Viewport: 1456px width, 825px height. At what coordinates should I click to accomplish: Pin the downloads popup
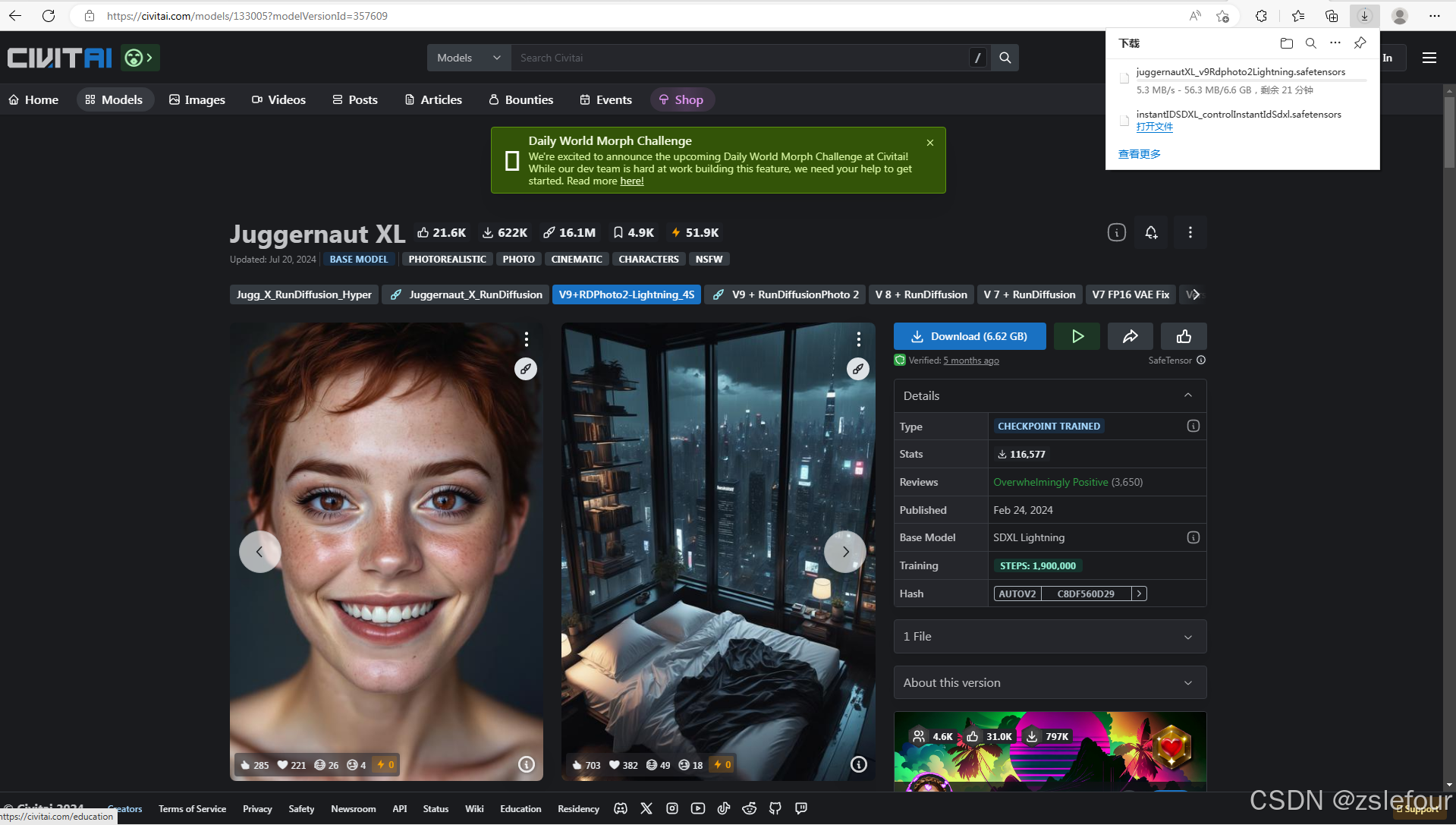click(1360, 43)
